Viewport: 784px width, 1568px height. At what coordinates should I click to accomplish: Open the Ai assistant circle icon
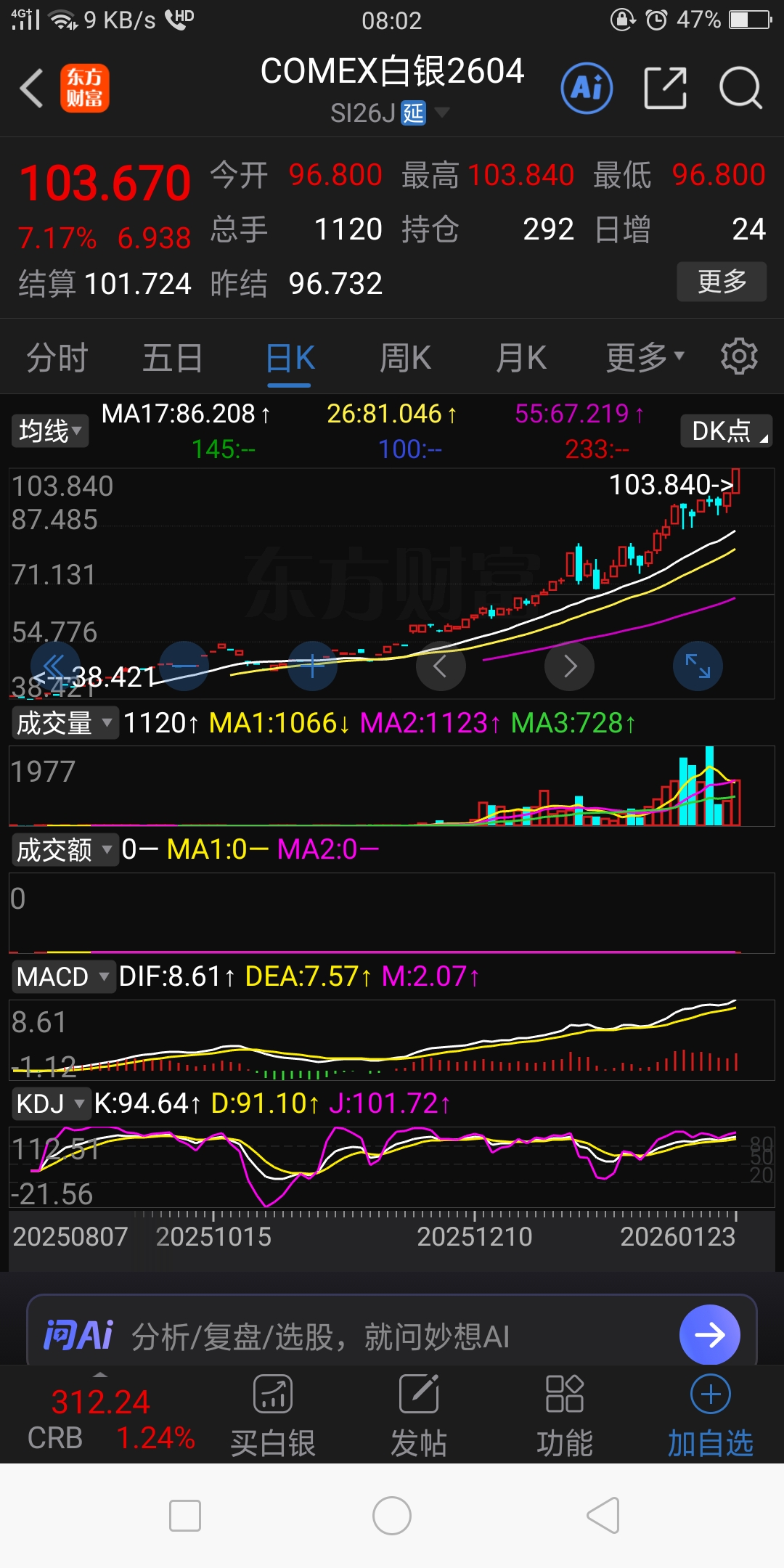pyautogui.click(x=587, y=89)
